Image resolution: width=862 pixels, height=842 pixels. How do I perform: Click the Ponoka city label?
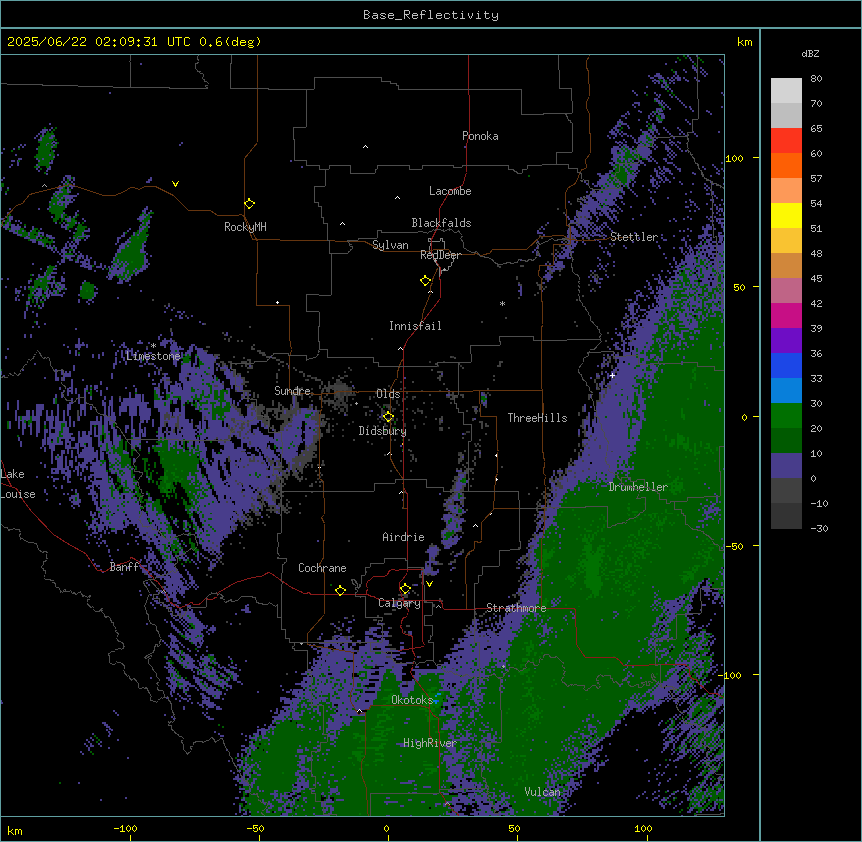coord(480,136)
